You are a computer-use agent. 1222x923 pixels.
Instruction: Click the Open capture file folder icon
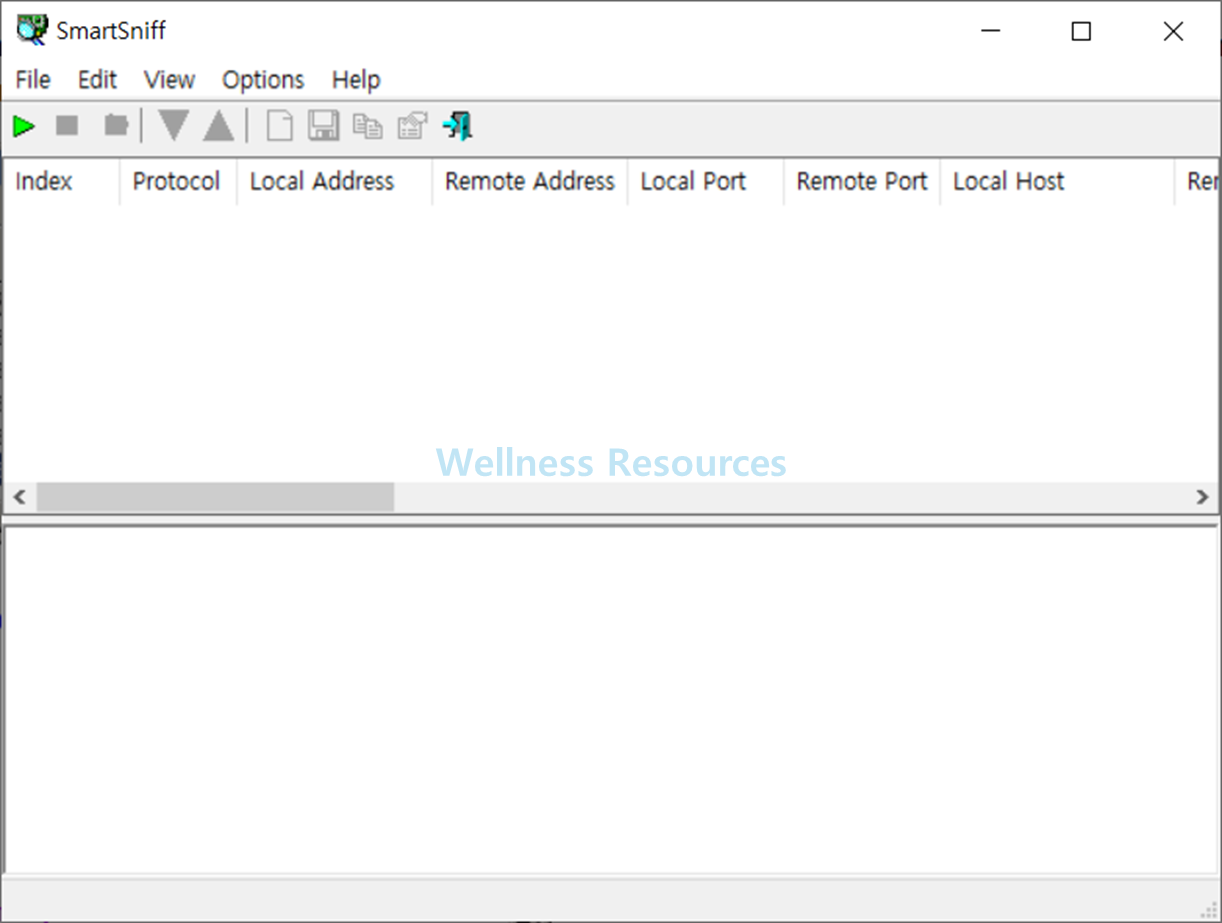pos(116,126)
